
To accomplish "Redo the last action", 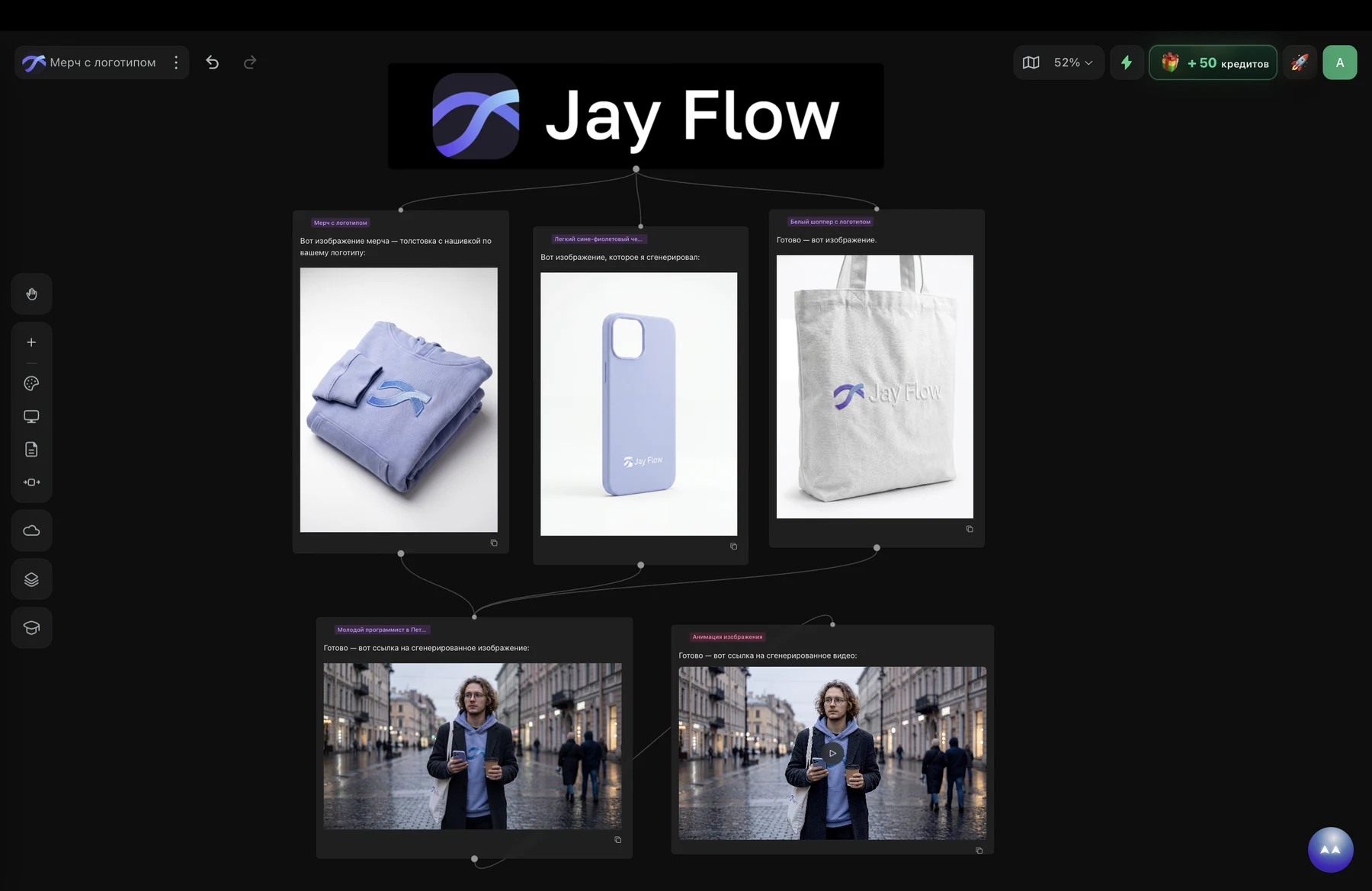I will coord(250,62).
